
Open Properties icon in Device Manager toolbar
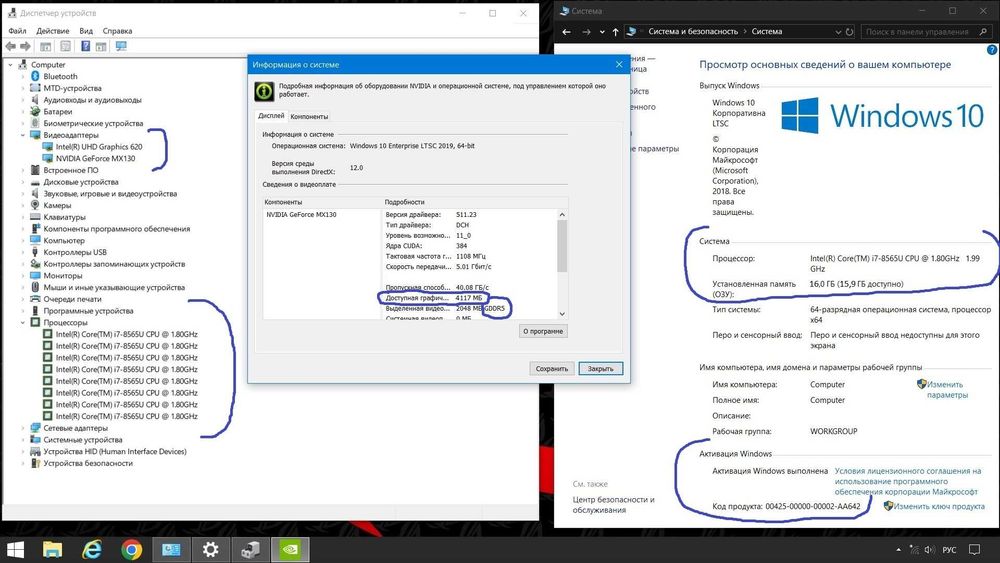(x=65, y=47)
